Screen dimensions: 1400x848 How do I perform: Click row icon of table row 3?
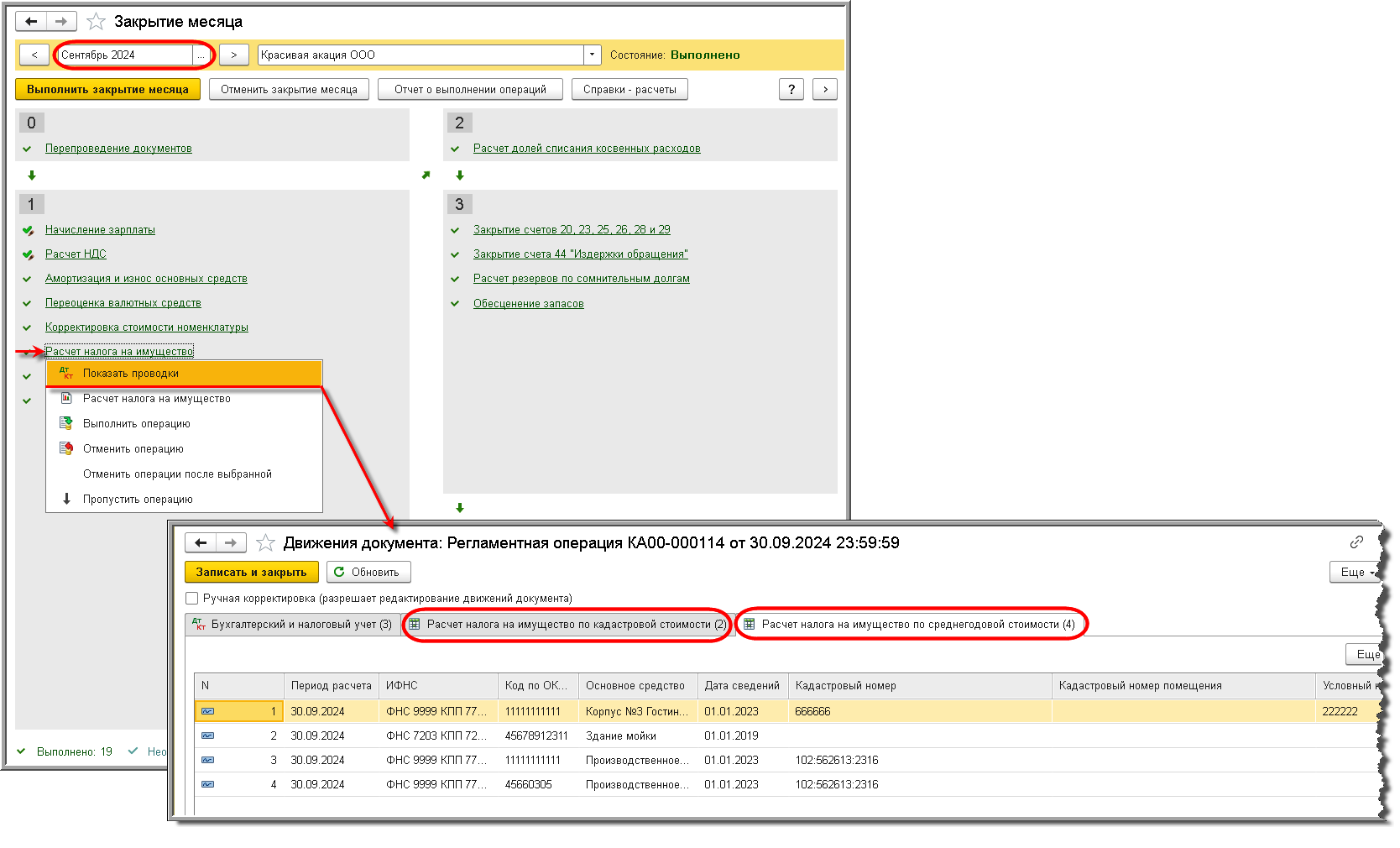coord(207,760)
